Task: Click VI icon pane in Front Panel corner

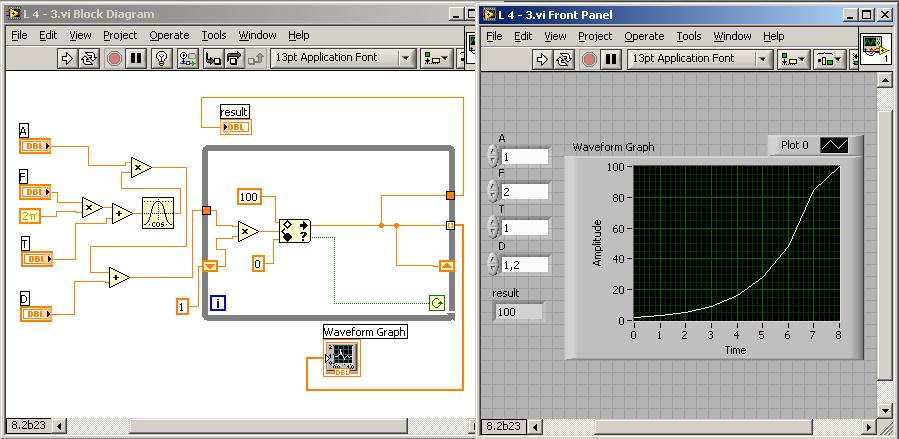Action: coord(875,49)
